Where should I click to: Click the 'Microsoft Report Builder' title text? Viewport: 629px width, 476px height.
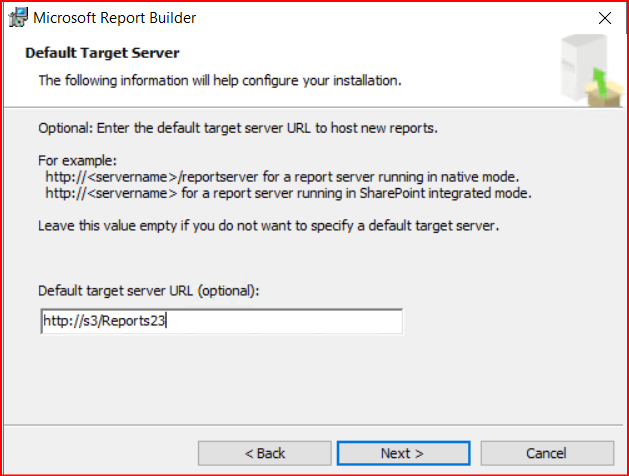tap(115, 18)
